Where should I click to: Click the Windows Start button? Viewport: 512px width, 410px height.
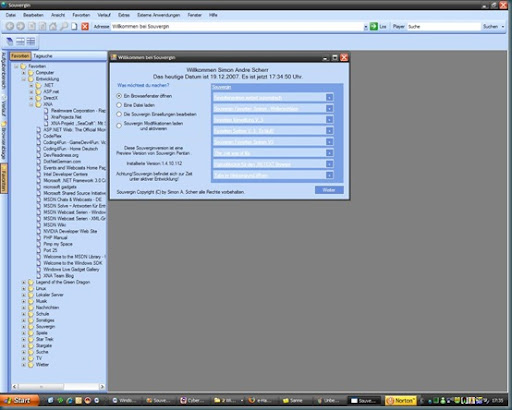click(x=19, y=400)
